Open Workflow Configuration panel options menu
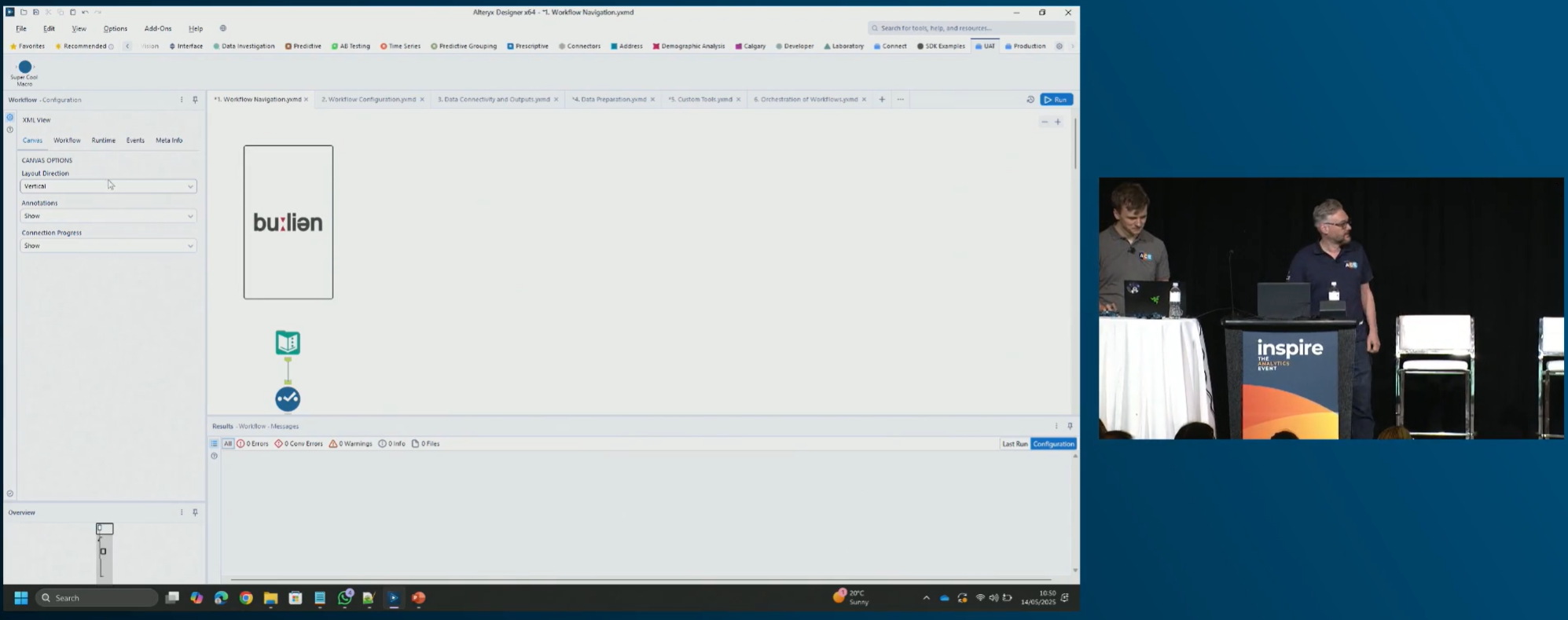Image resolution: width=1568 pixels, height=620 pixels. coord(182,100)
